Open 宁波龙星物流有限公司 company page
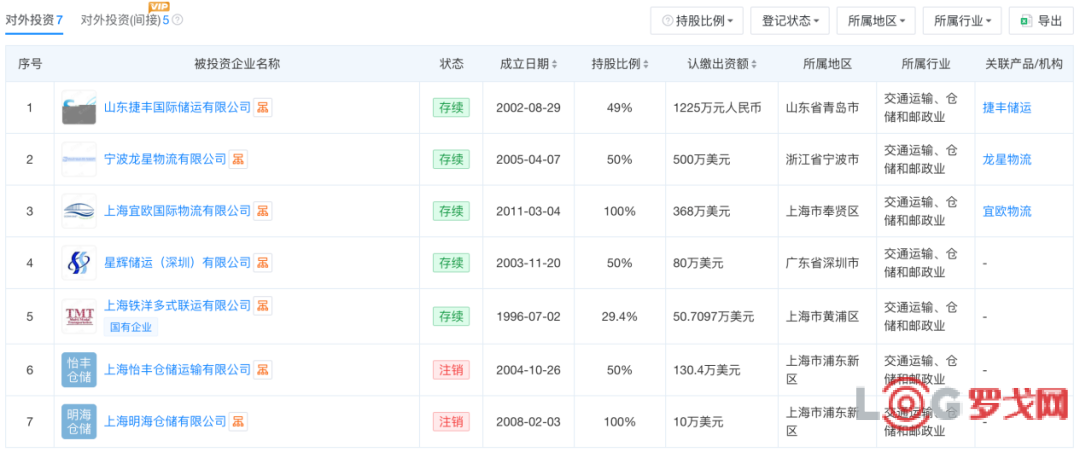The width and height of the screenshot is (1080, 458). click(x=165, y=159)
